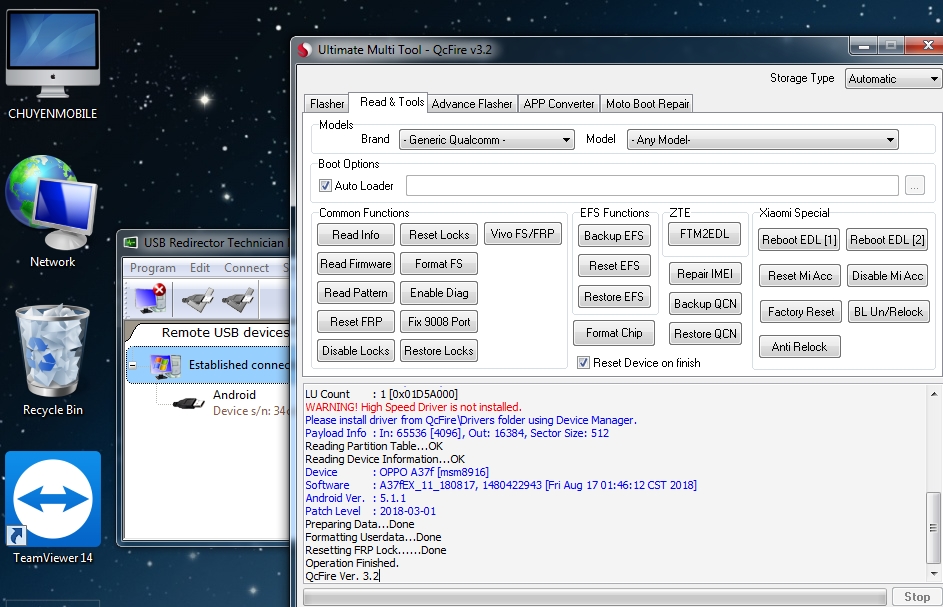The height and width of the screenshot is (607, 943).
Task: Switch to the Moto Boot Repair tab
Action: (647, 103)
